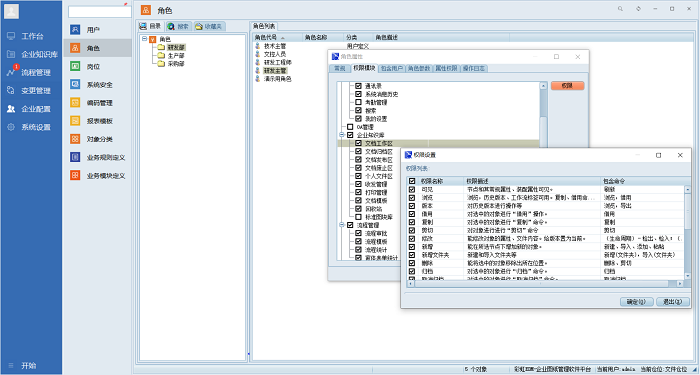Switch to the 搜索 tab beside 目录

coord(179,26)
